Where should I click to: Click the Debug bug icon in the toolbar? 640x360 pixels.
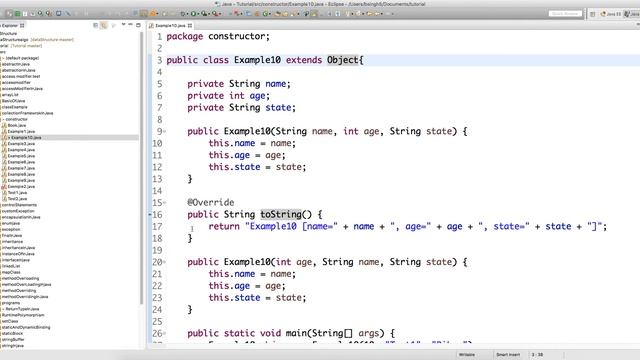click(182, 13)
